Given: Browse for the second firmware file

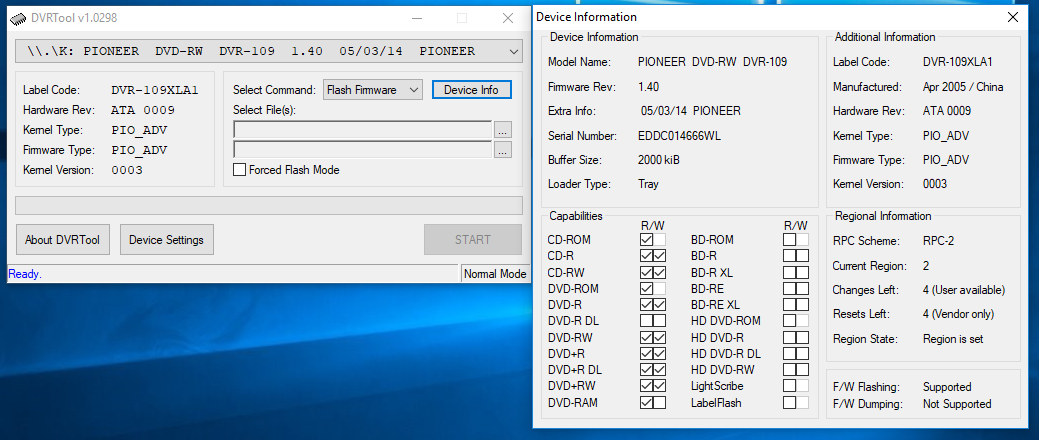Looking at the screenshot, I should tap(503, 150).
